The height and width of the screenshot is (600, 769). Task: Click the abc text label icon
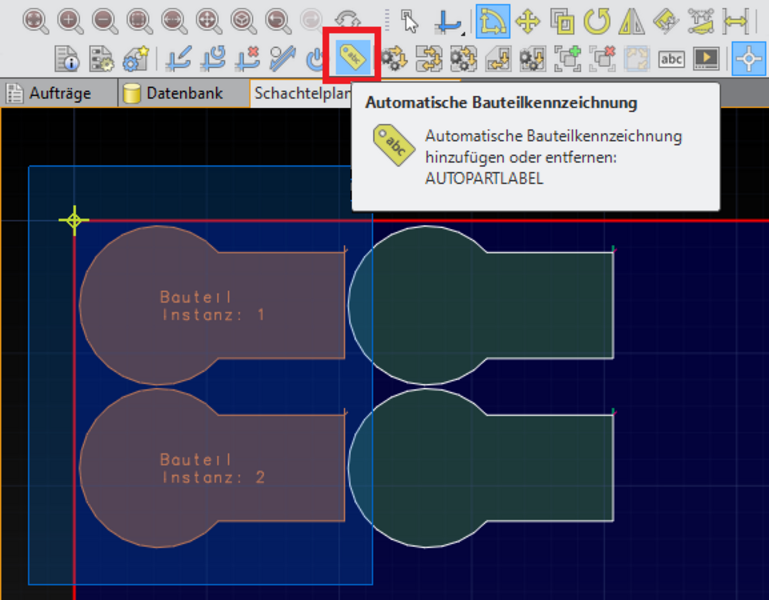point(672,59)
